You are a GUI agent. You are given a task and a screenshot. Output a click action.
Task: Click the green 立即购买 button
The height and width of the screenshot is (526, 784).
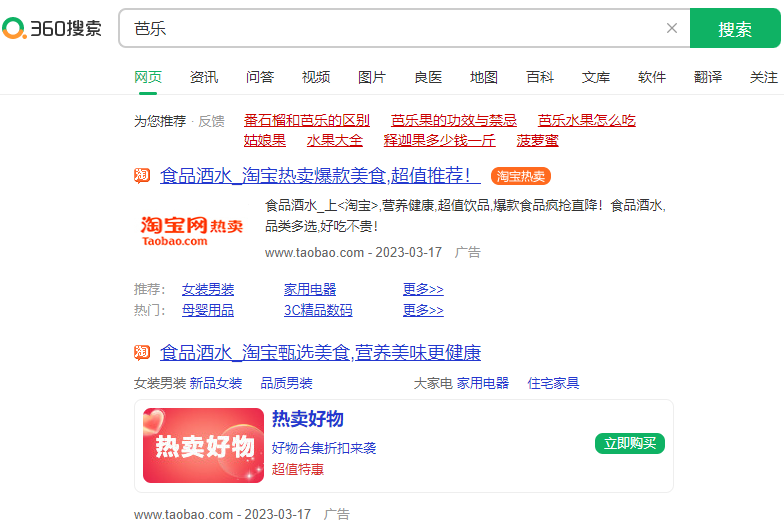click(x=630, y=444)
